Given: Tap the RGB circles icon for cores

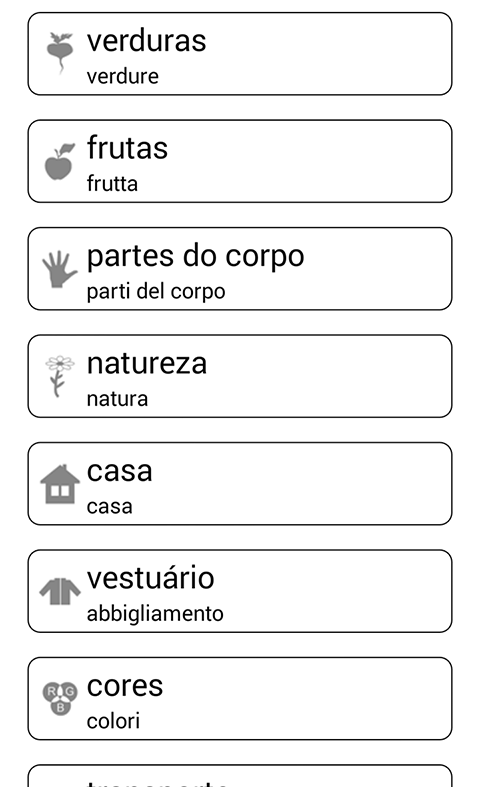Looking at the screenshot, I should (60, 699).
